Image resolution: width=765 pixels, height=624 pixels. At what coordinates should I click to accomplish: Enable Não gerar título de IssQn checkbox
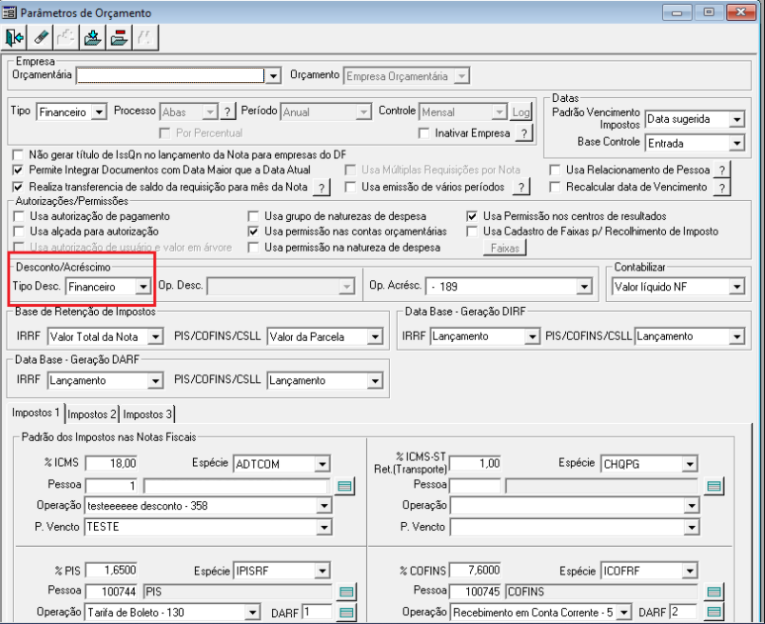pyautogui.click(x=18, y=155)
